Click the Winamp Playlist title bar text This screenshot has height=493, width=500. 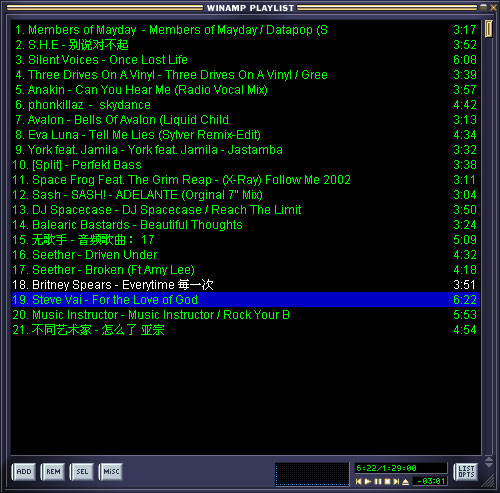(250, 8)
